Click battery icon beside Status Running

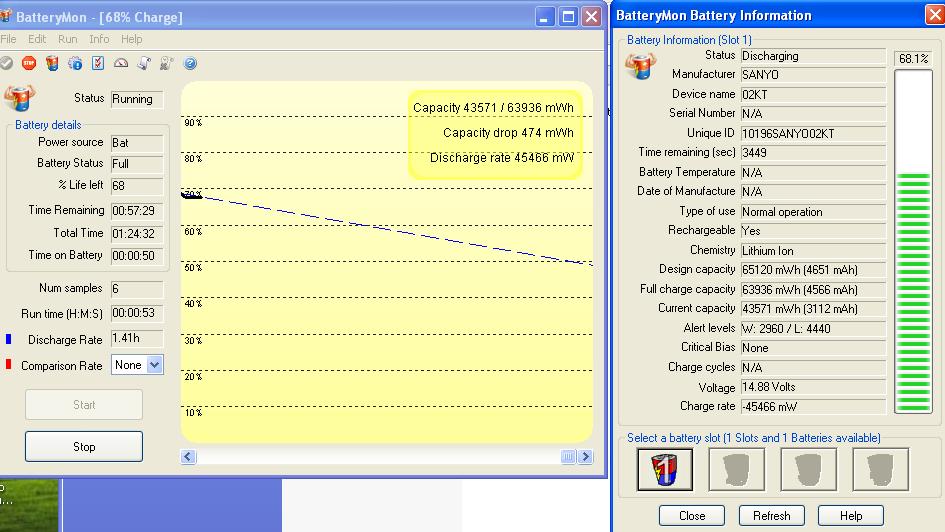coord(19,98)
